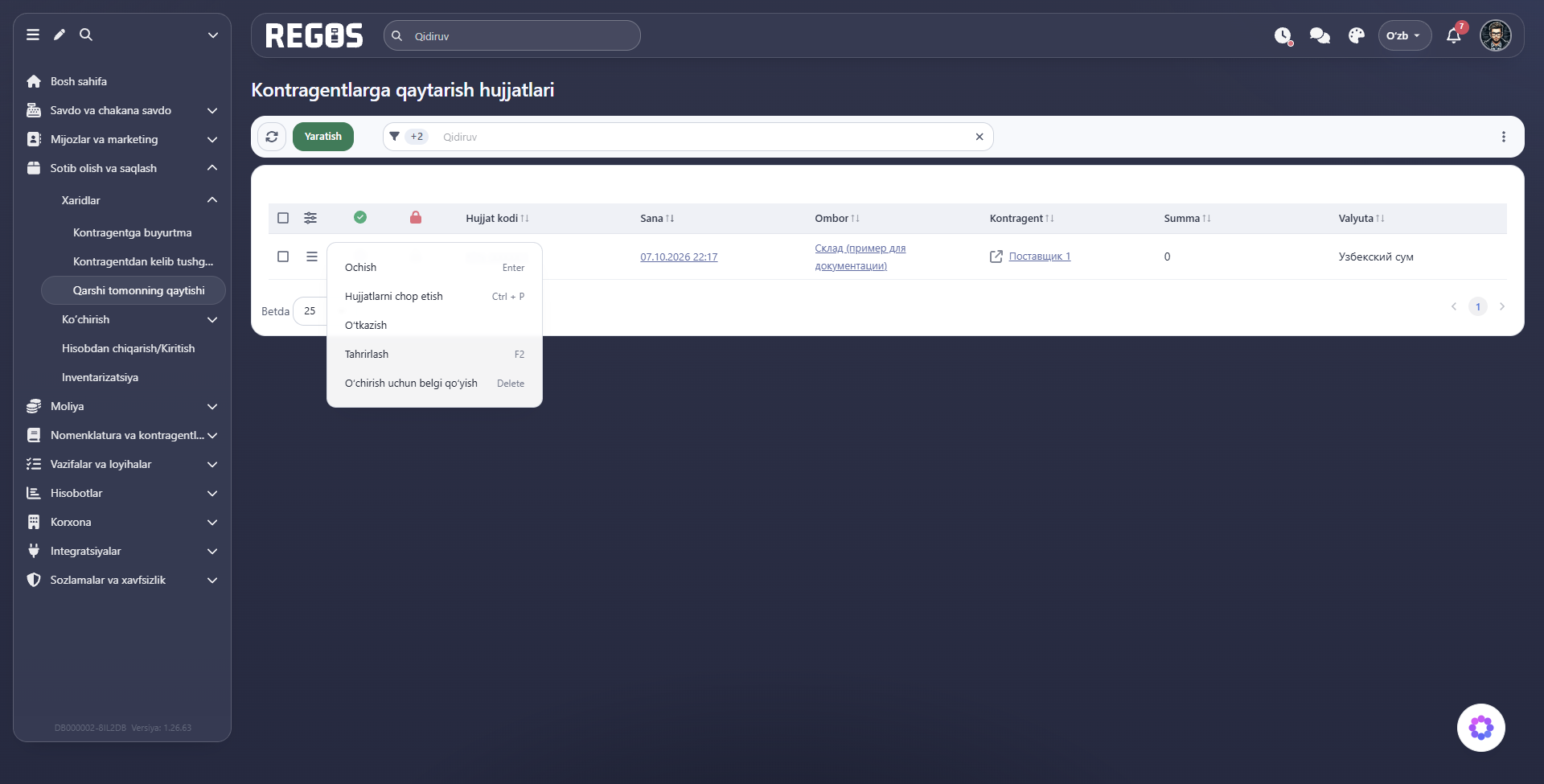Open the filter funnel icon
1544x784 pixels.
click(395, 137)
